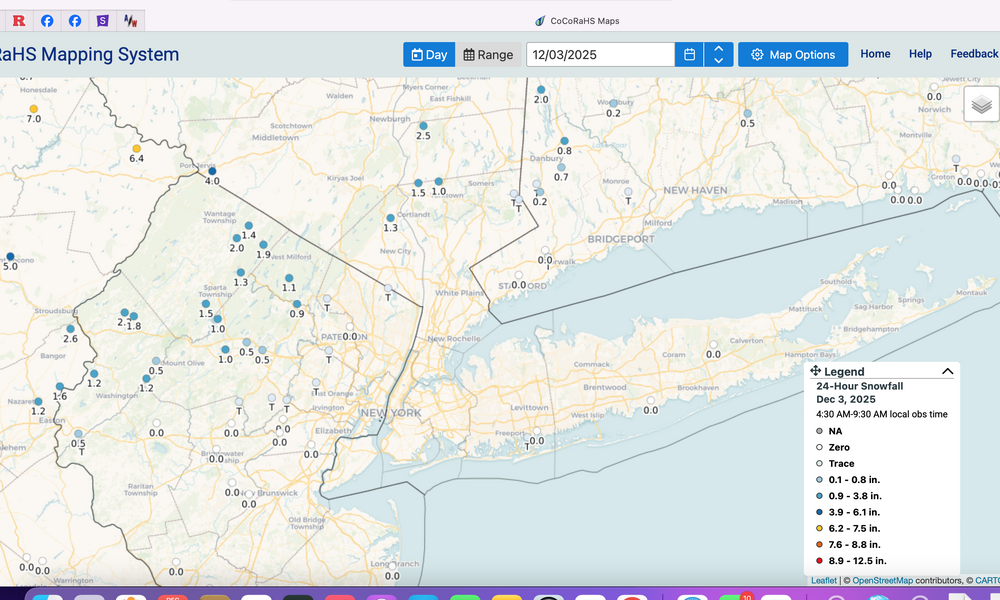Click the yellow 6.4 snowfall marker
This screenshot has width=1000, height=600.
click(137, 149)
